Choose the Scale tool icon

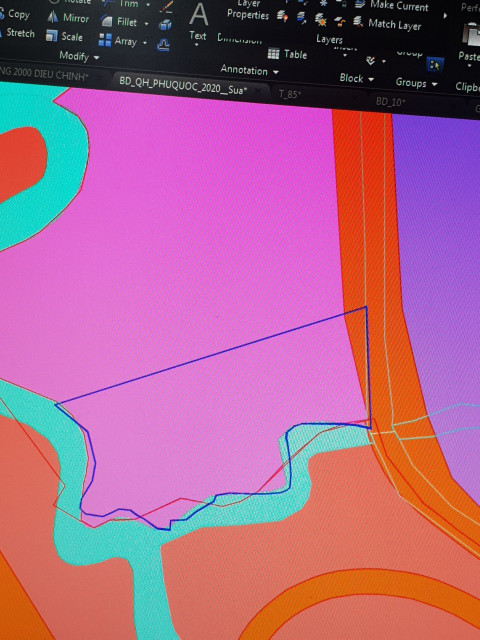point(52,36)
